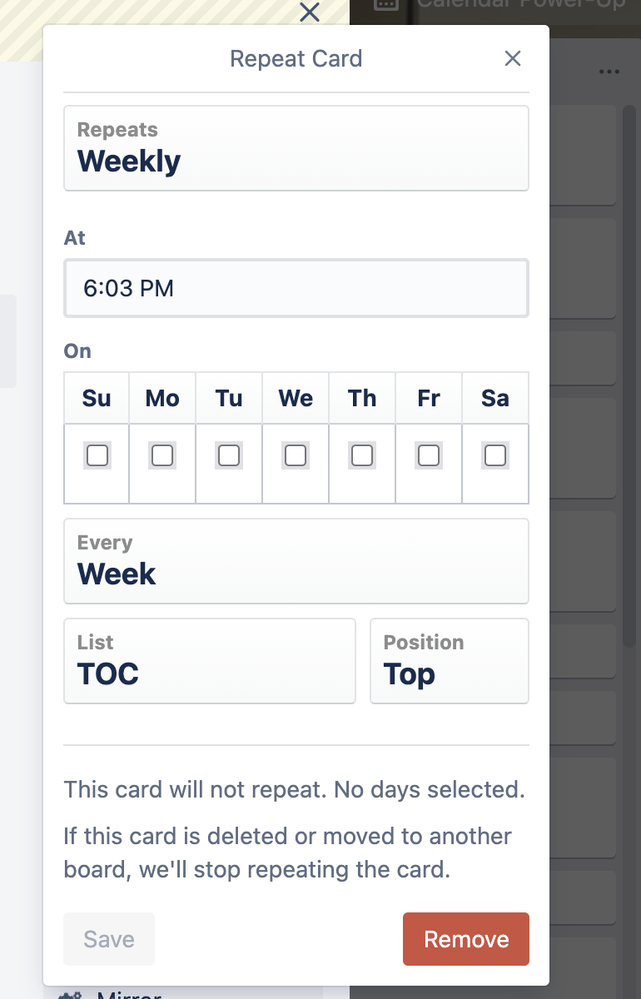The width and height of the screenshot is (641, 999).
Task: Close the Repeat Card popup
Action: tap(513, 59)
